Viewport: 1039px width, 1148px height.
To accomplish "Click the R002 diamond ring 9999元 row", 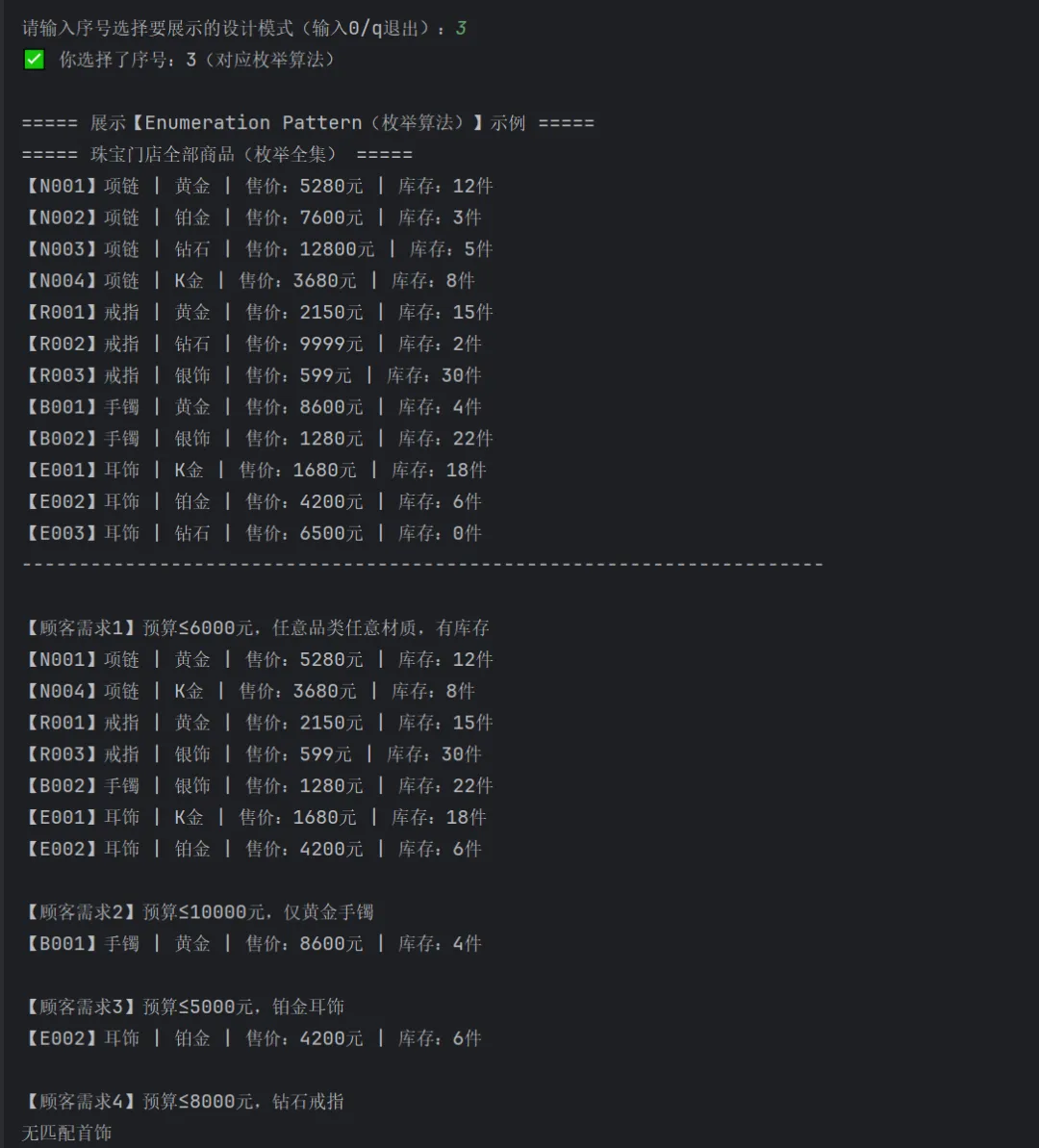I will (252, 344).
